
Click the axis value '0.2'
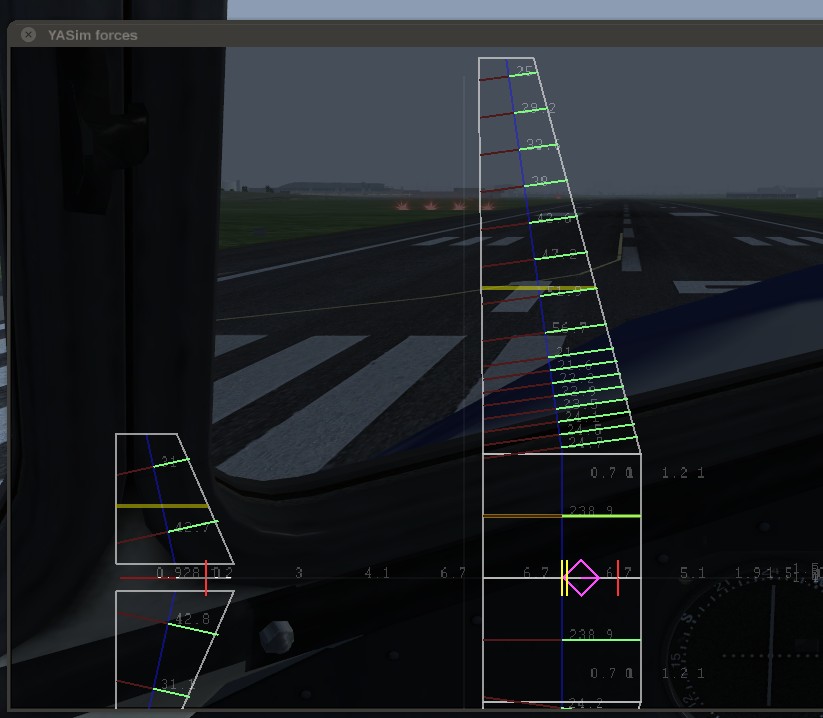point(223,572)
